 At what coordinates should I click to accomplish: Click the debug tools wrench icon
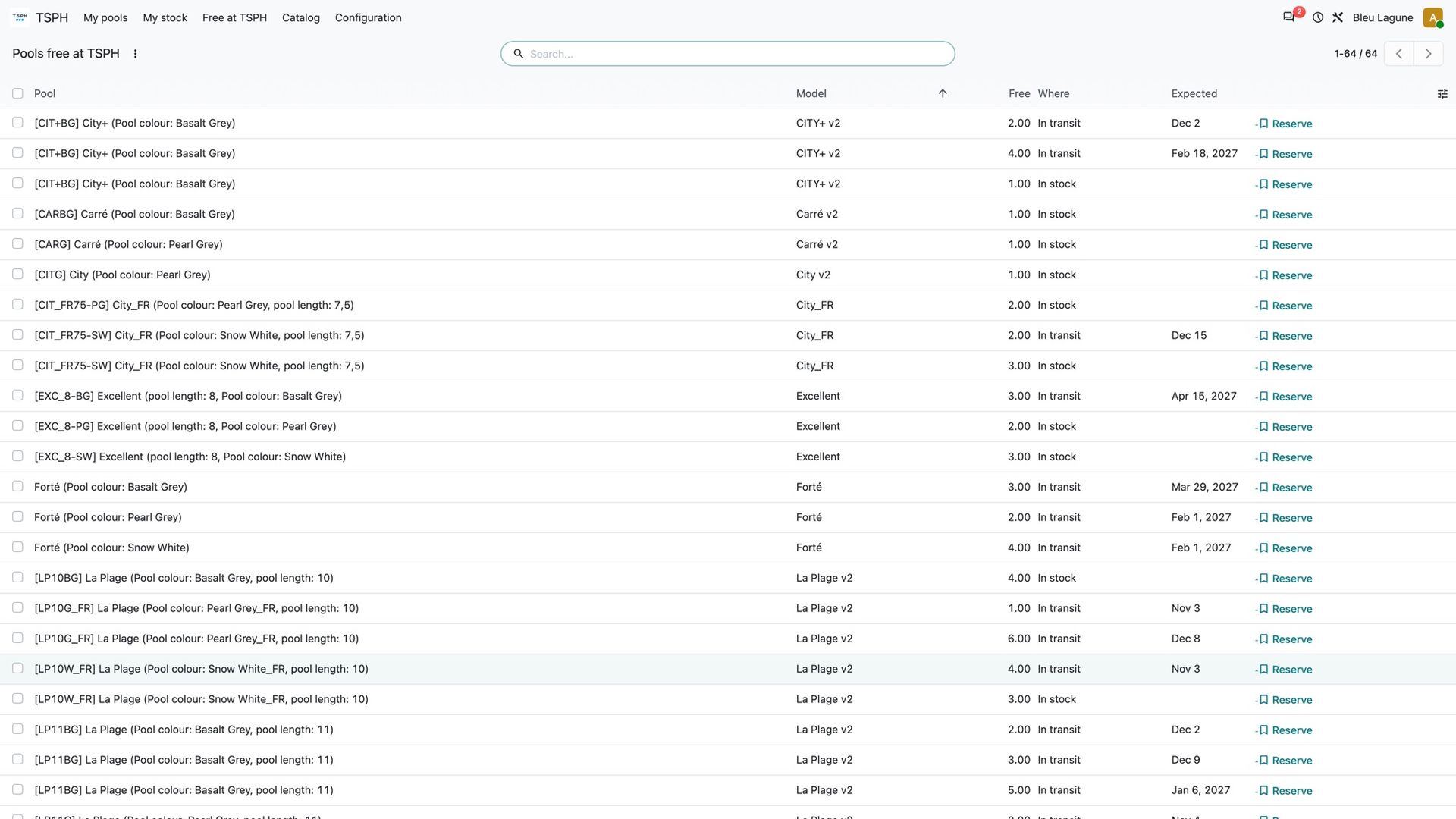click(x=1338, y=17)
